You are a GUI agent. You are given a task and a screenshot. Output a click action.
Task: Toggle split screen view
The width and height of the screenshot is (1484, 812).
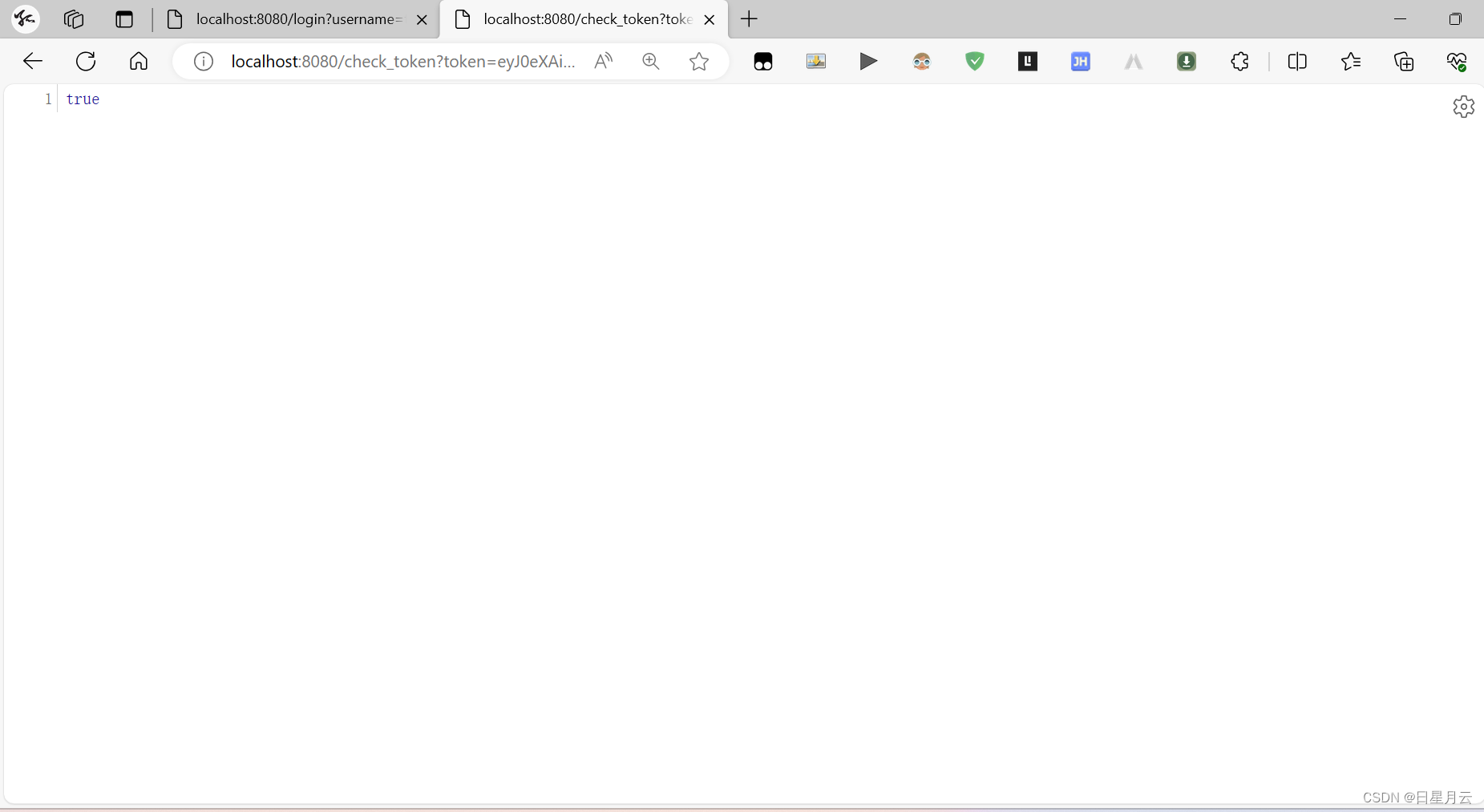click(x=1297, y=61)
